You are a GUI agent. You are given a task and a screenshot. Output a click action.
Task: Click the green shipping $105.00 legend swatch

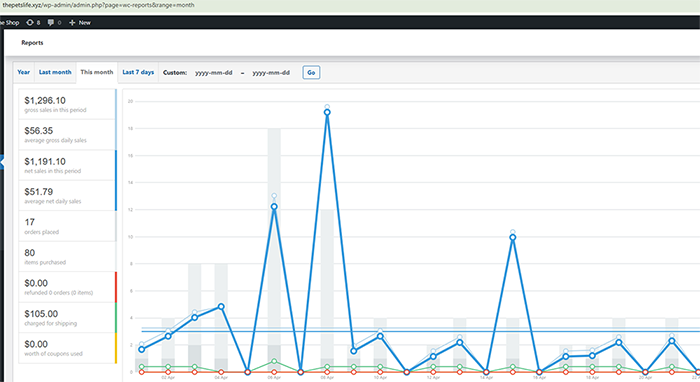[x=116, y=317]
